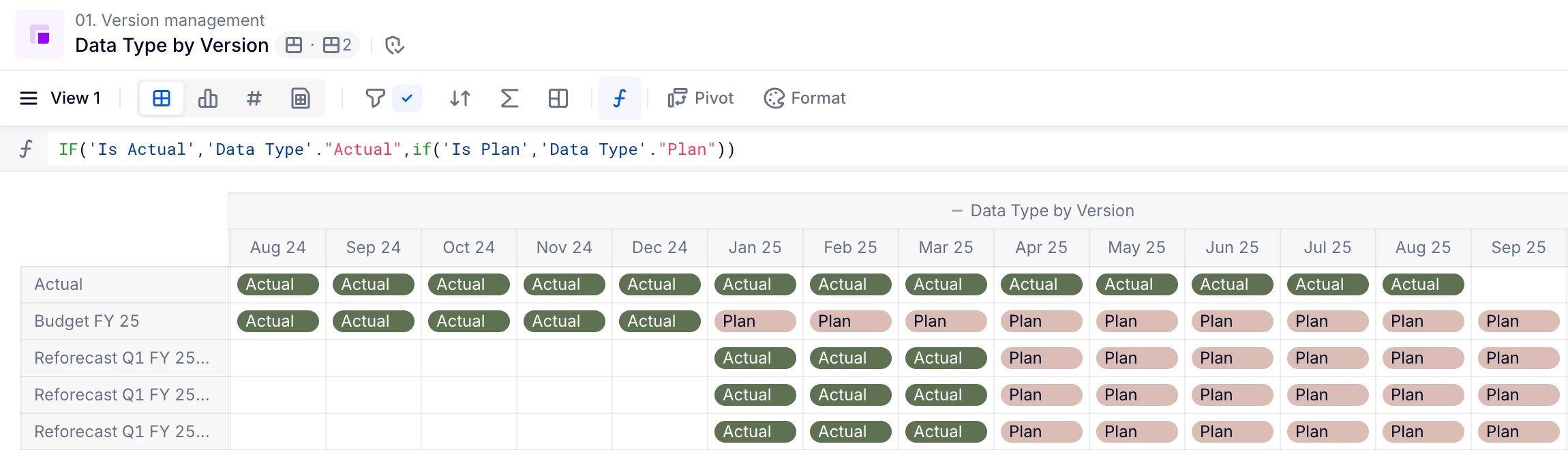
Task: Select the calculator-style view toggle
Action: (x=301, y=98)
